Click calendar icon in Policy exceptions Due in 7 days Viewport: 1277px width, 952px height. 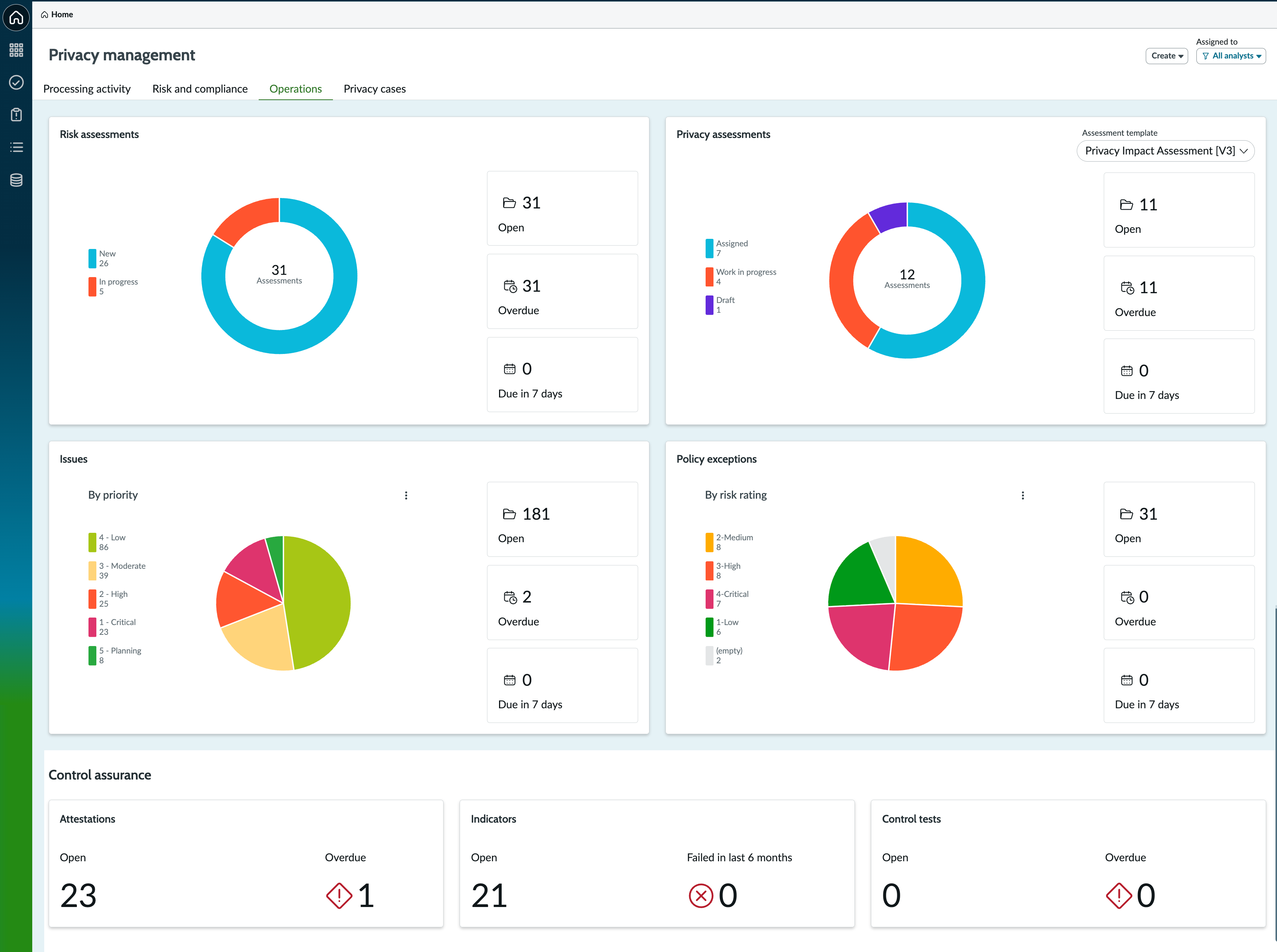pyautogui.click(x=1126, y=681)
